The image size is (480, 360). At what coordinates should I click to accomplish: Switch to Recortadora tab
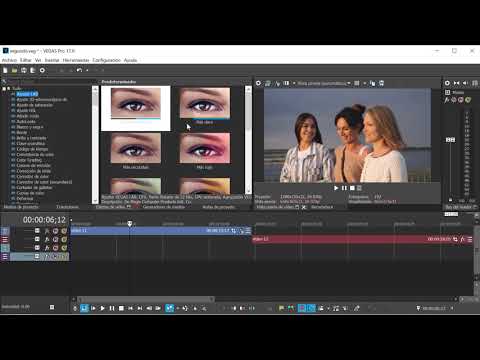pyautogui.click(x=322, y=207)
